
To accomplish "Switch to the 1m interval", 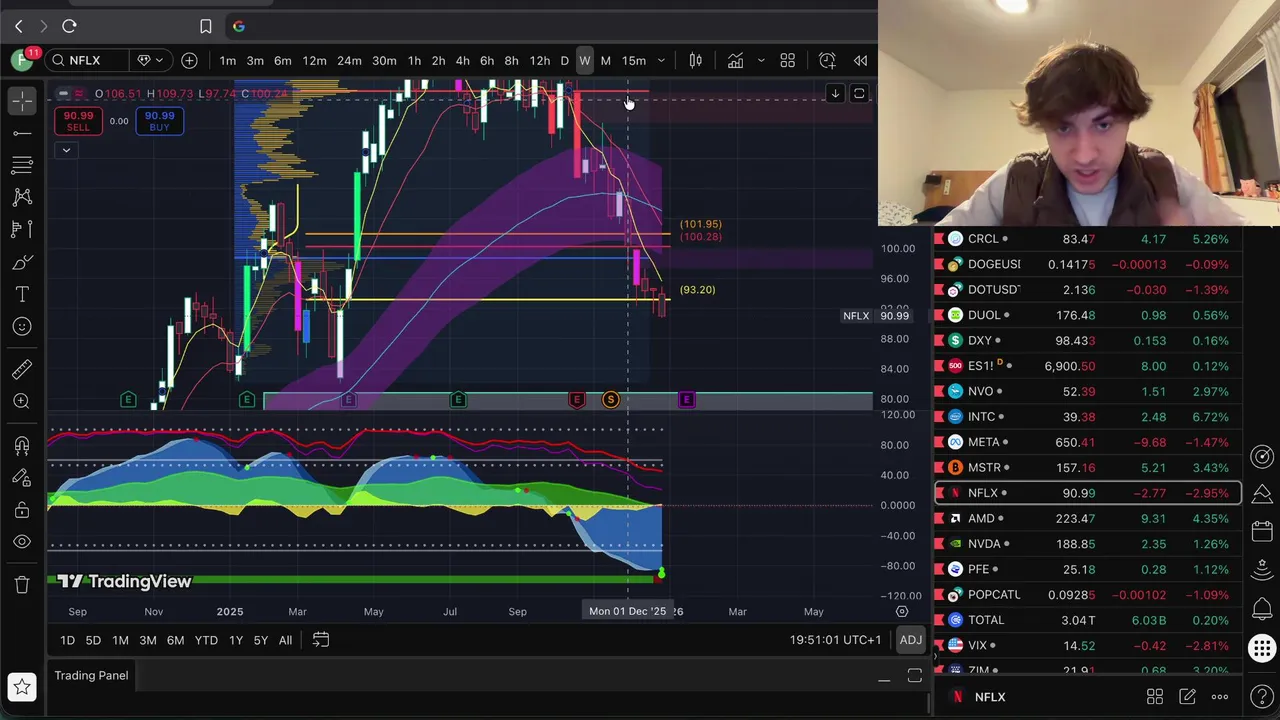I will 228,61.
